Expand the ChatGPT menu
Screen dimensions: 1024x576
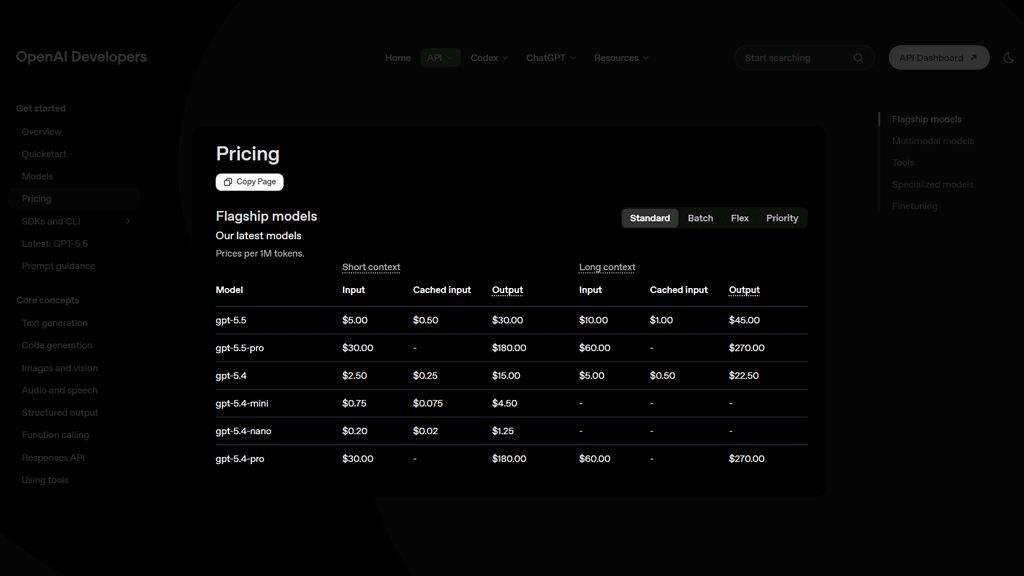coord(551,57)
